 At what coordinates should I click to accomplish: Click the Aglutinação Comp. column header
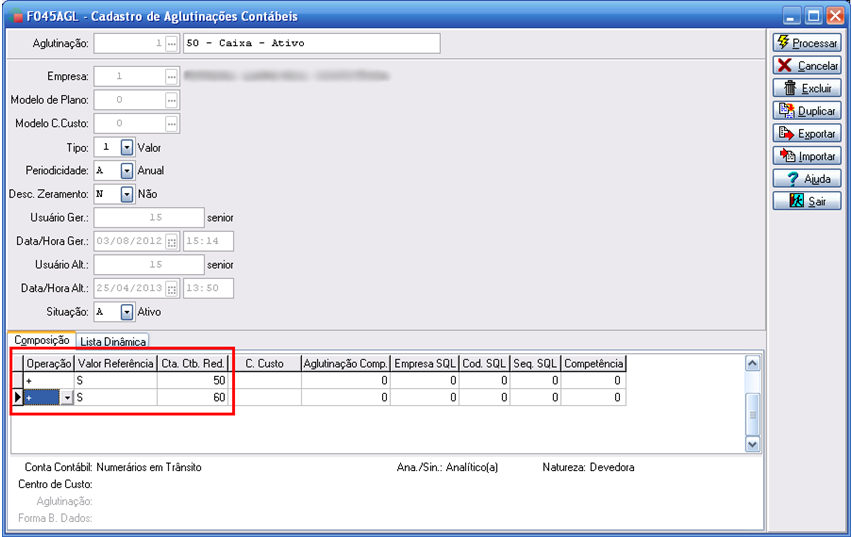click(346, 364)
